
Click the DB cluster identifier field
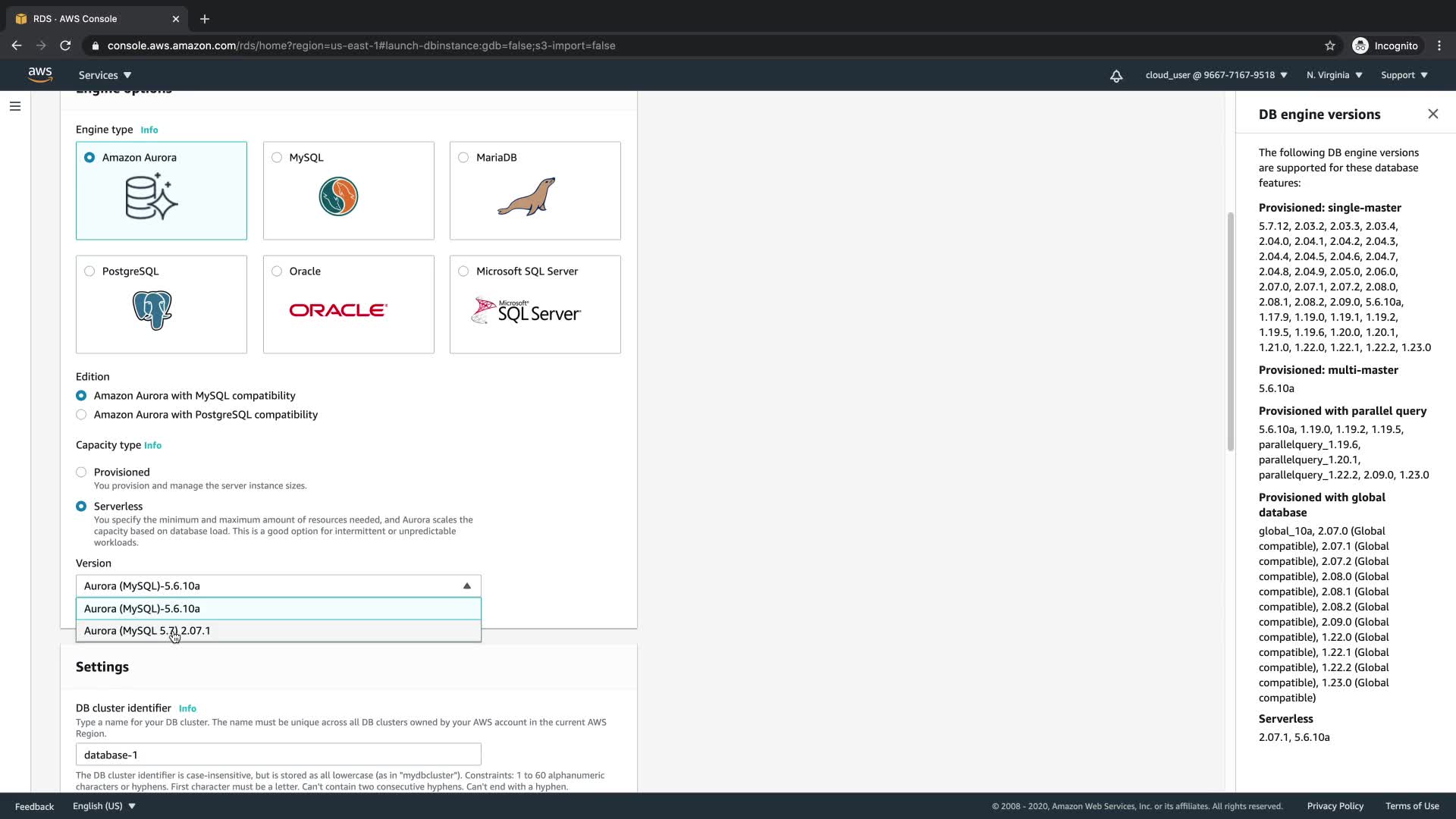(278, 755)
